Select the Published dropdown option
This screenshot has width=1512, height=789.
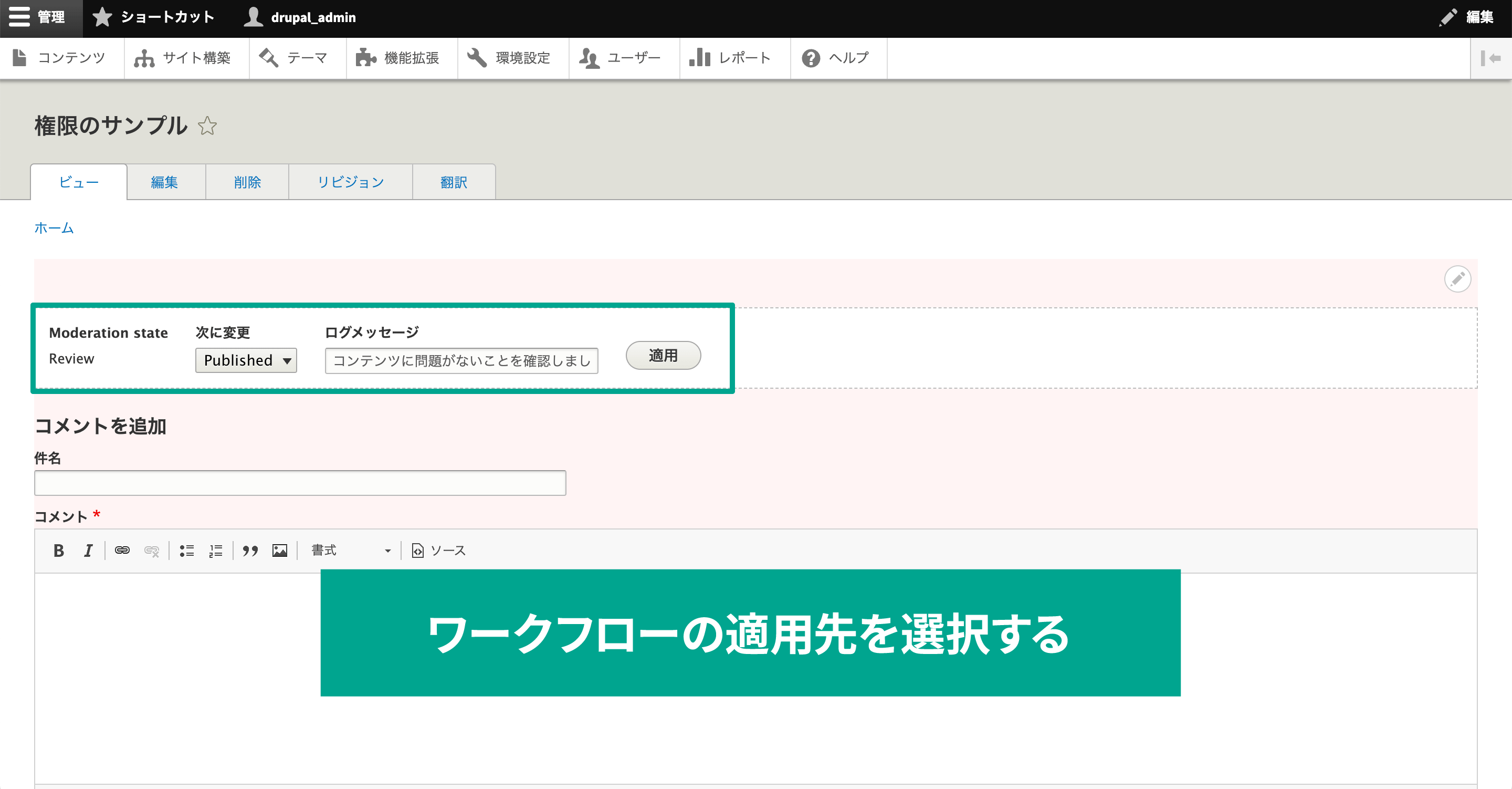[x=244, y=359]
